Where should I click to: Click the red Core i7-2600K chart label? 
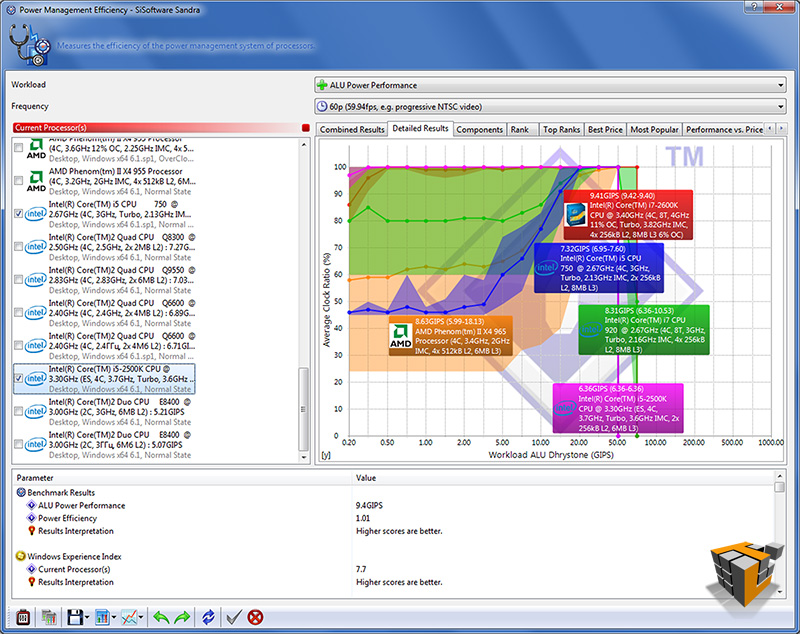628,215
